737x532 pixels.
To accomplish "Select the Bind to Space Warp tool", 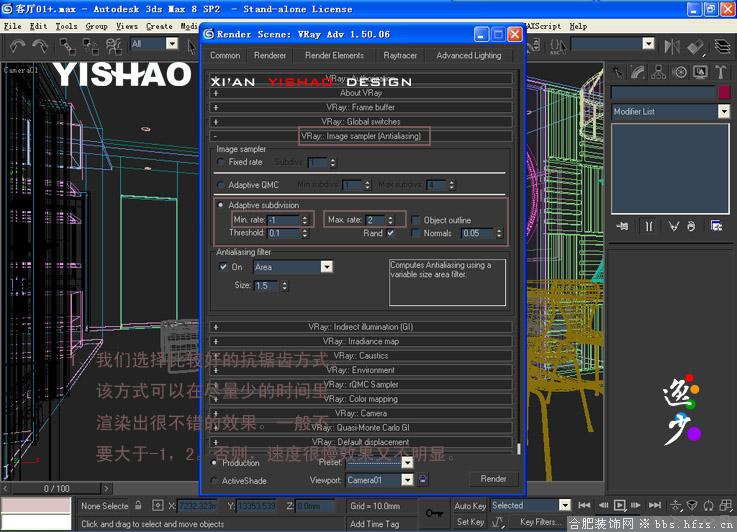I will [x=113, y=47].
